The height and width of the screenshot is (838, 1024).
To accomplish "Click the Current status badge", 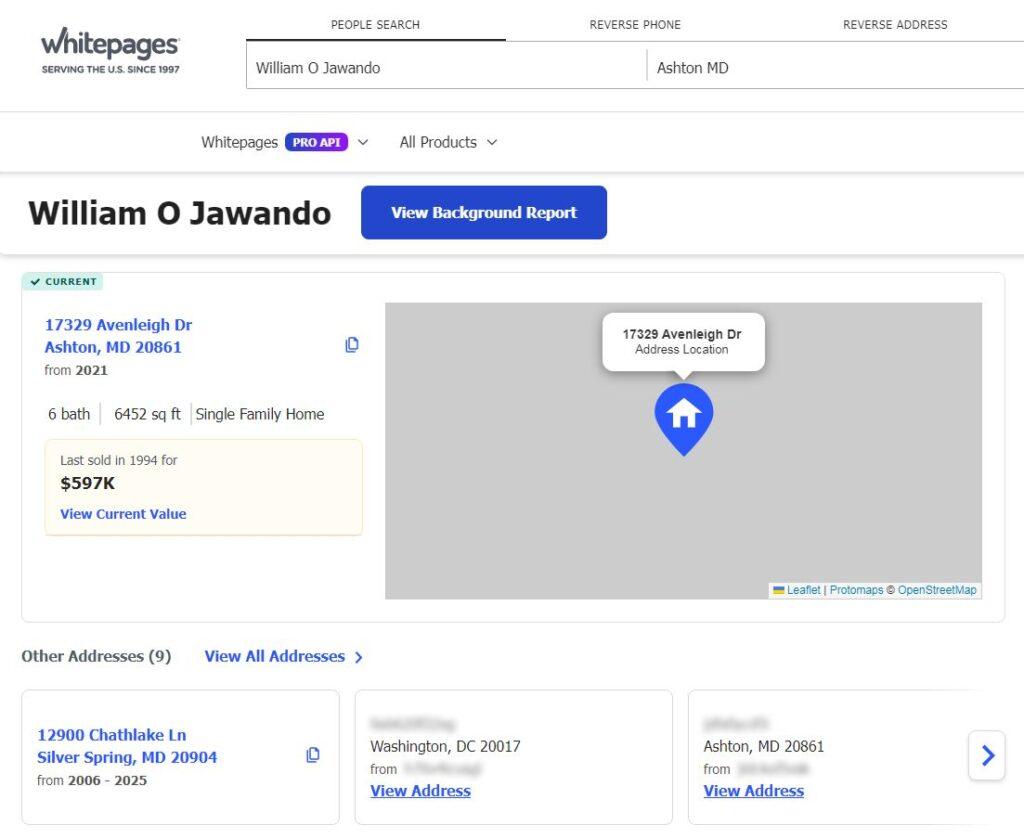I will point(63,282).
